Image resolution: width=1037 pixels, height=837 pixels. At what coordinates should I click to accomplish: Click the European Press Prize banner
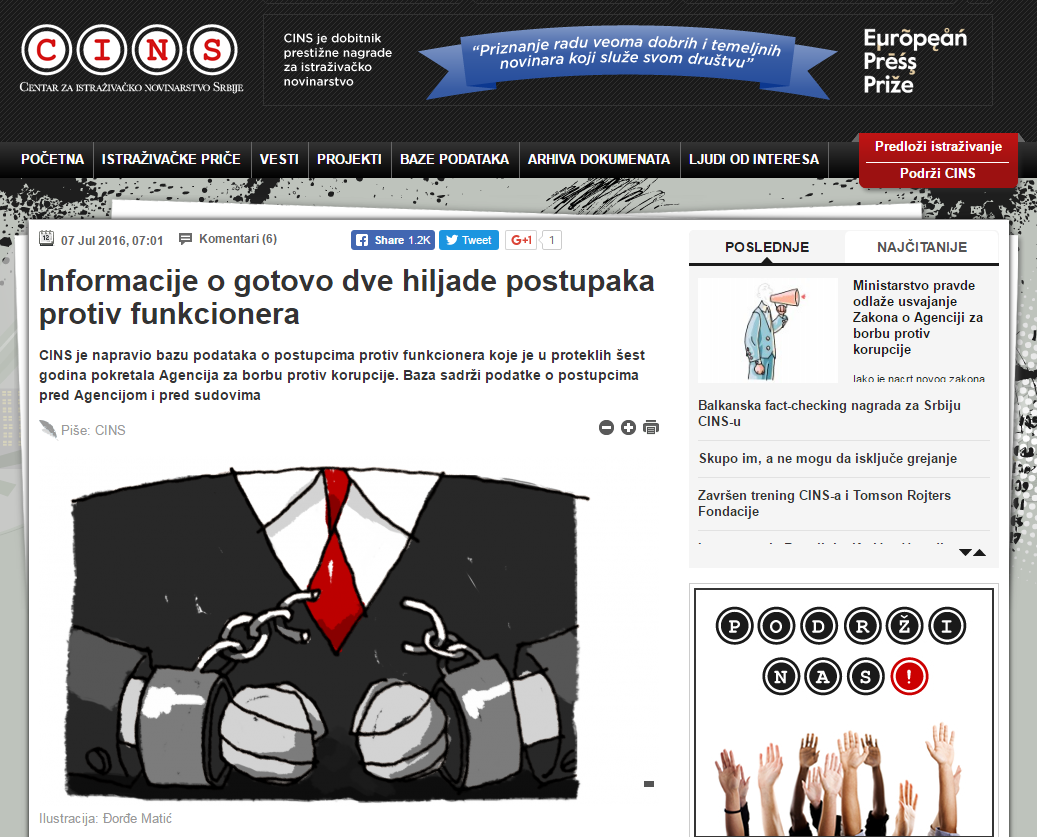pos(627,59)
